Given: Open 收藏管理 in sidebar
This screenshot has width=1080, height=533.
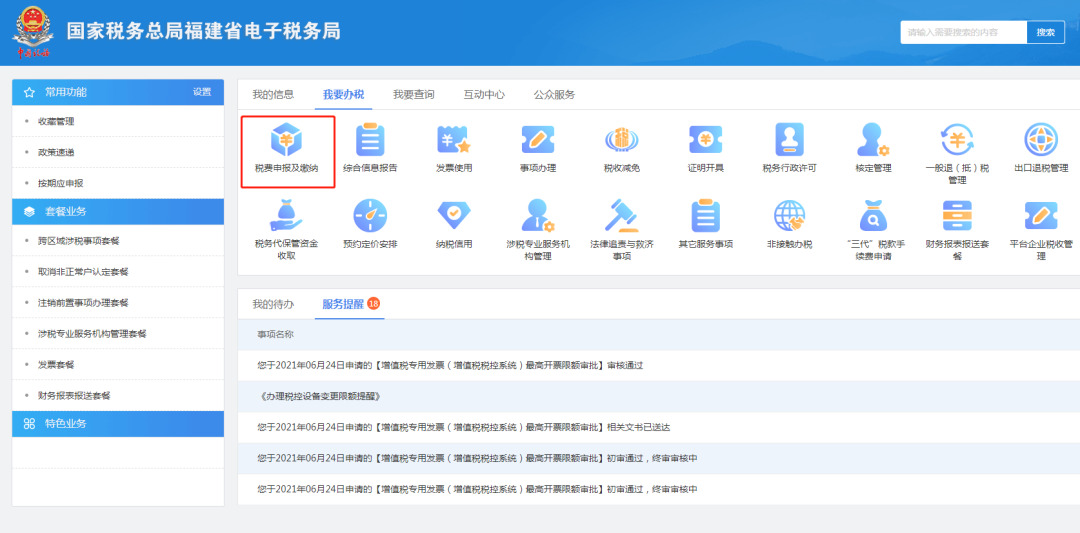Looking at the screenshot, I should 56,121.
